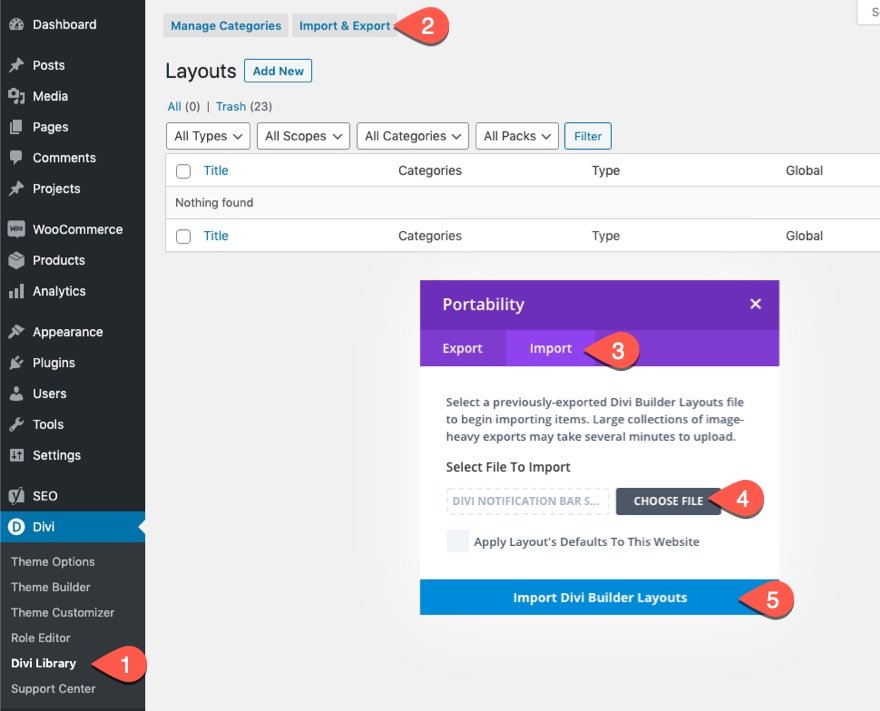Check the select-all box in the top table header
Viewport: 880px width, 711px height.
(183, 170)
